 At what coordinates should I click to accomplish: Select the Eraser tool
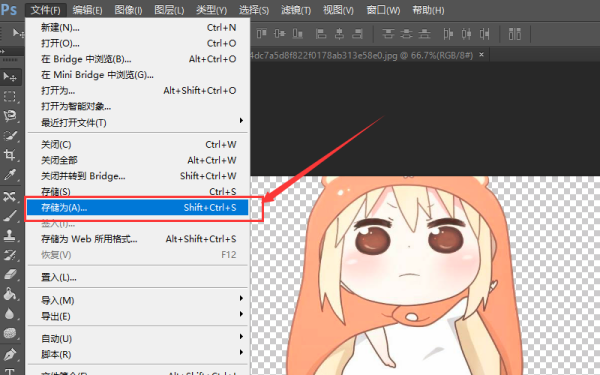(x=10, y=275)
